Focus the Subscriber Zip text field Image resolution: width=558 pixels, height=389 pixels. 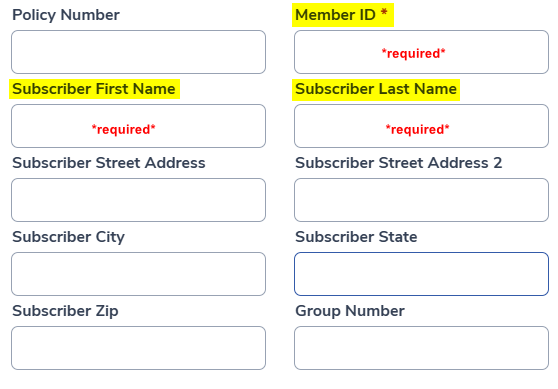[138, 348]
